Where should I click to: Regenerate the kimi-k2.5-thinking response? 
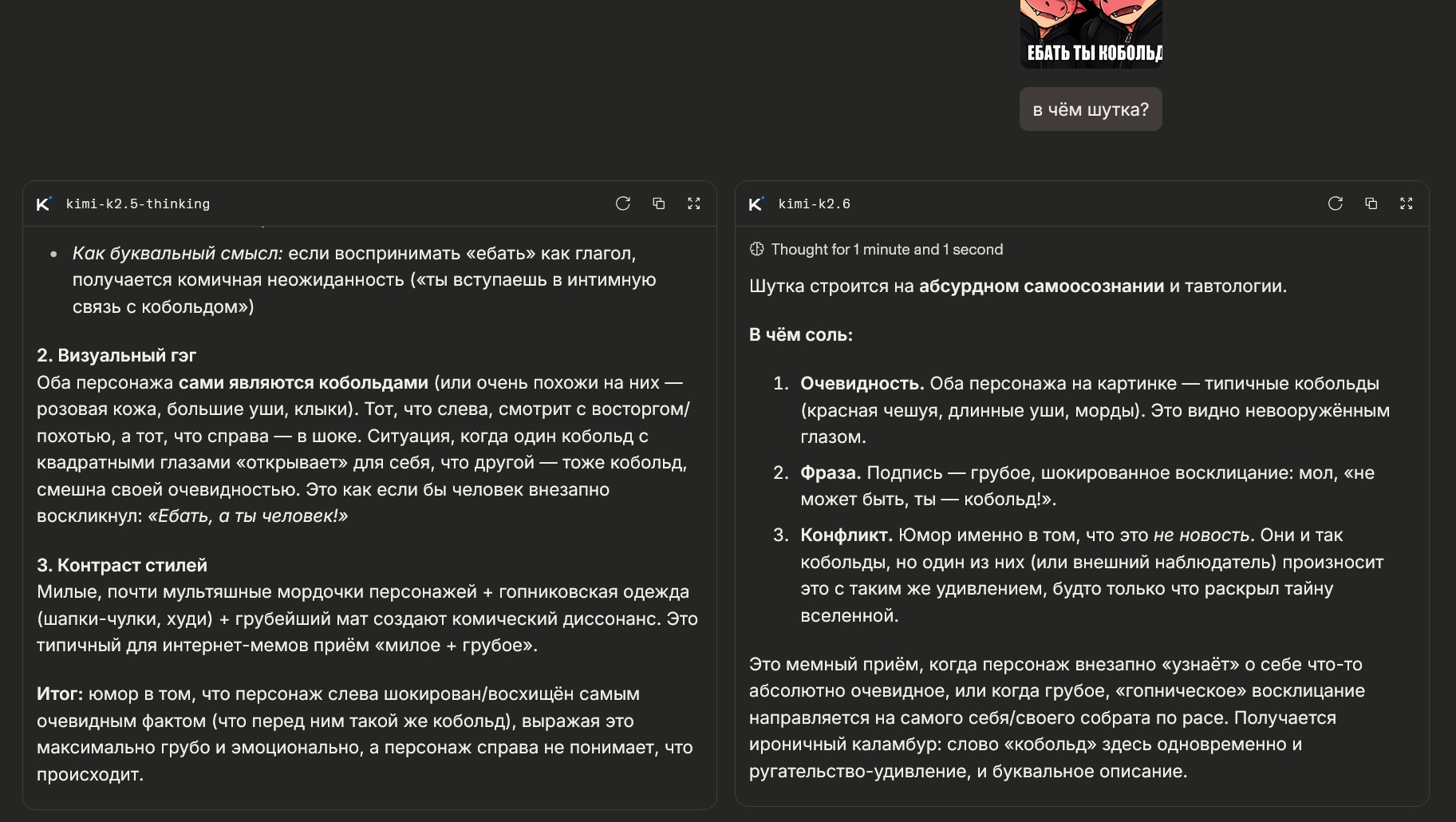[x=623, y=204]
